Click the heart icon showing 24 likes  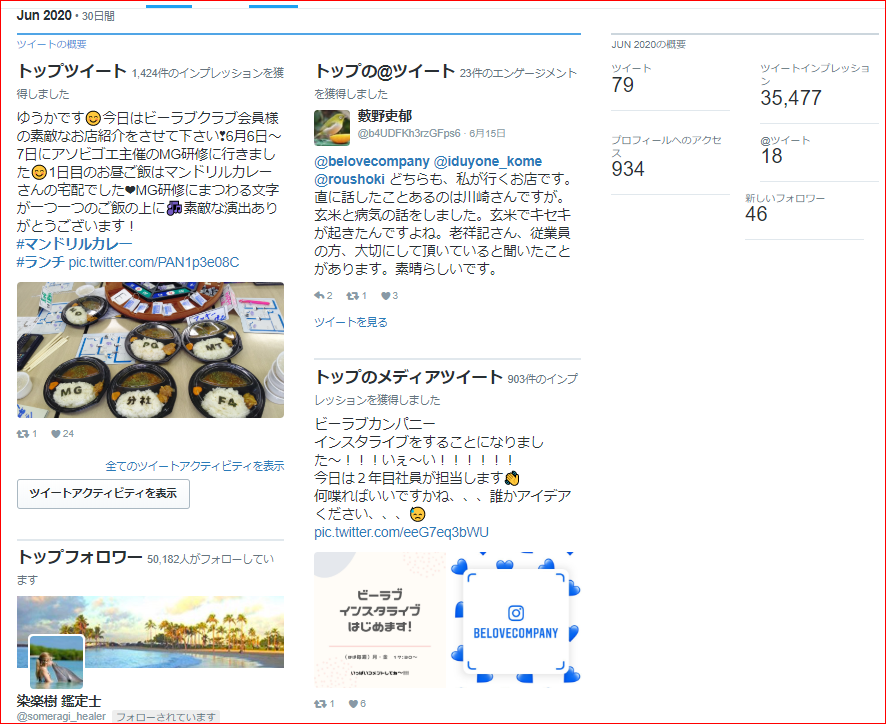coord(55,434)
